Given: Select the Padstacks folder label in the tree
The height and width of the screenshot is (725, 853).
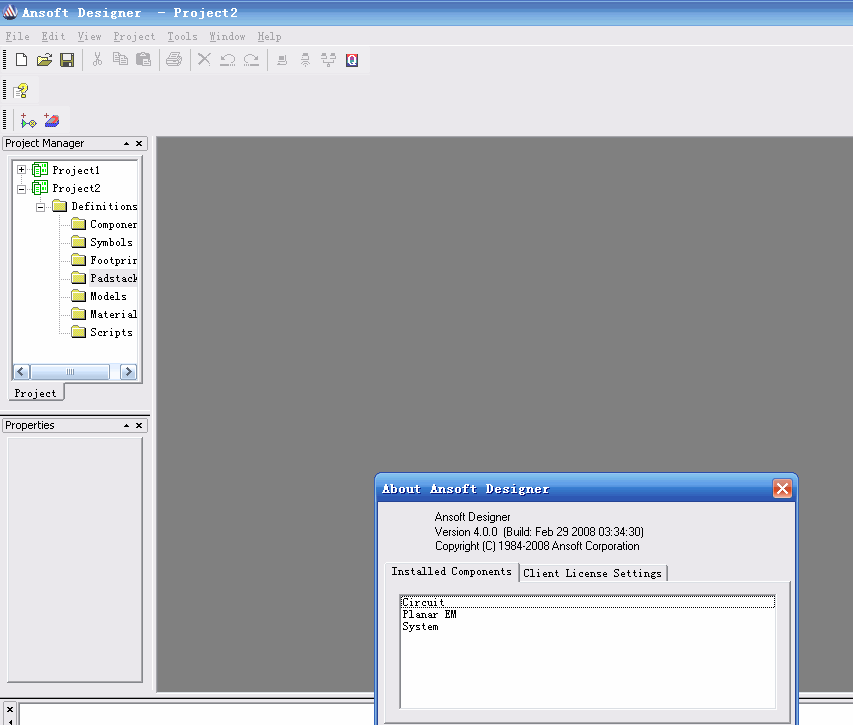Looking at the screenshot, I should 113,278.
